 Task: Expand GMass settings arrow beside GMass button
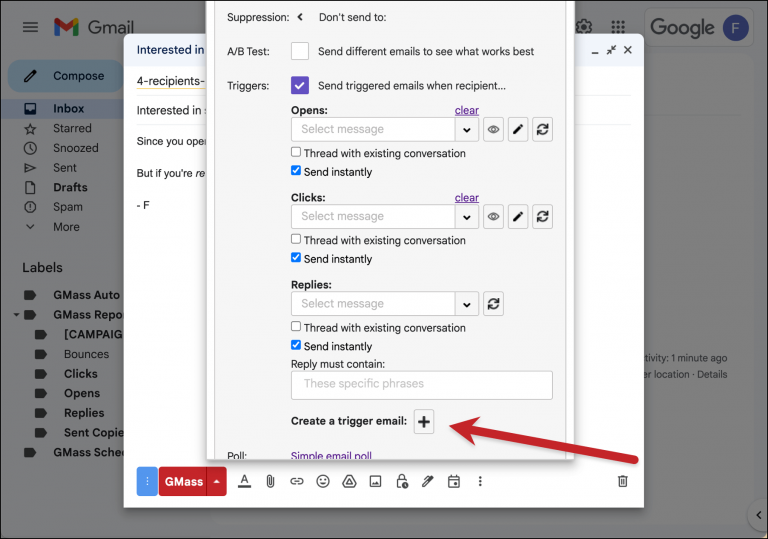click(217, 481)
